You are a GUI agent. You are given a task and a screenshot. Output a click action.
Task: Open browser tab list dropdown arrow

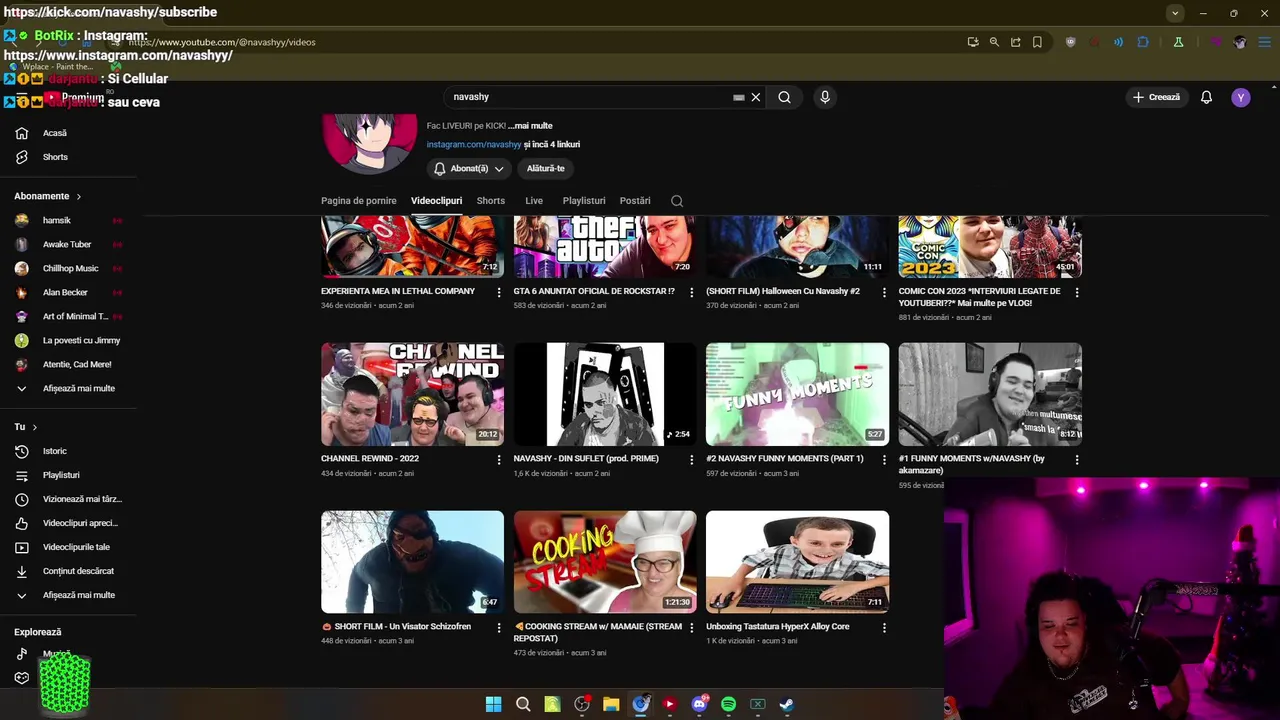click(x=1175, y=13)
